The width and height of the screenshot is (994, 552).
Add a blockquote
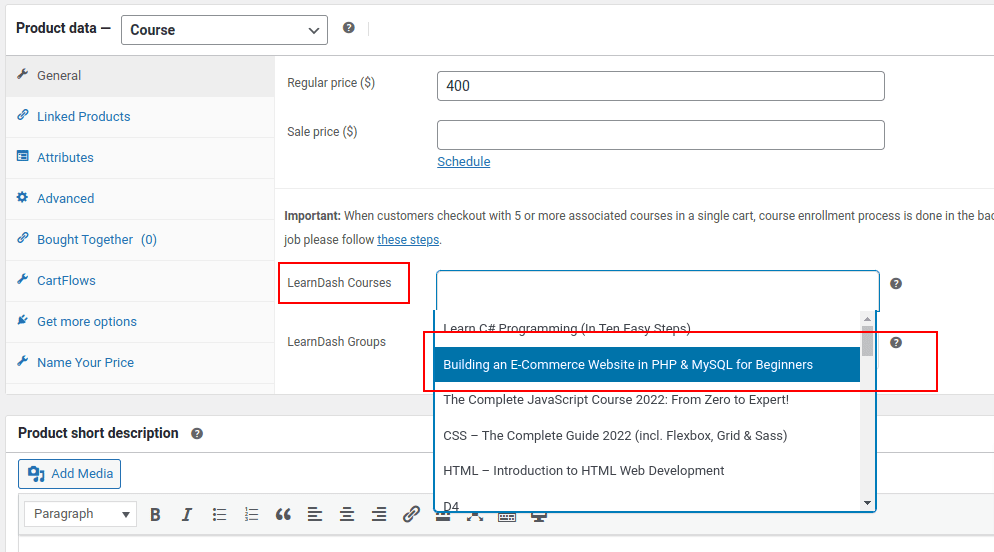(283, 515)
